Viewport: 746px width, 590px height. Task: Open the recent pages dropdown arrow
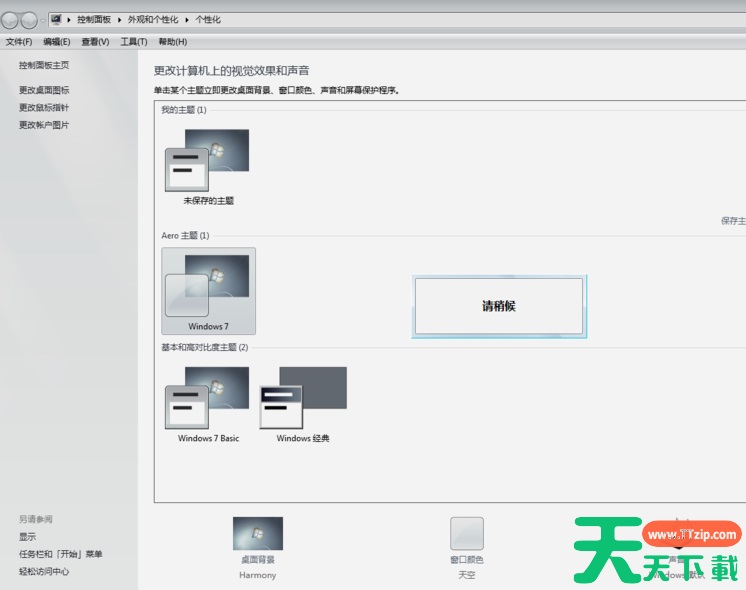[x=43, y=20]
